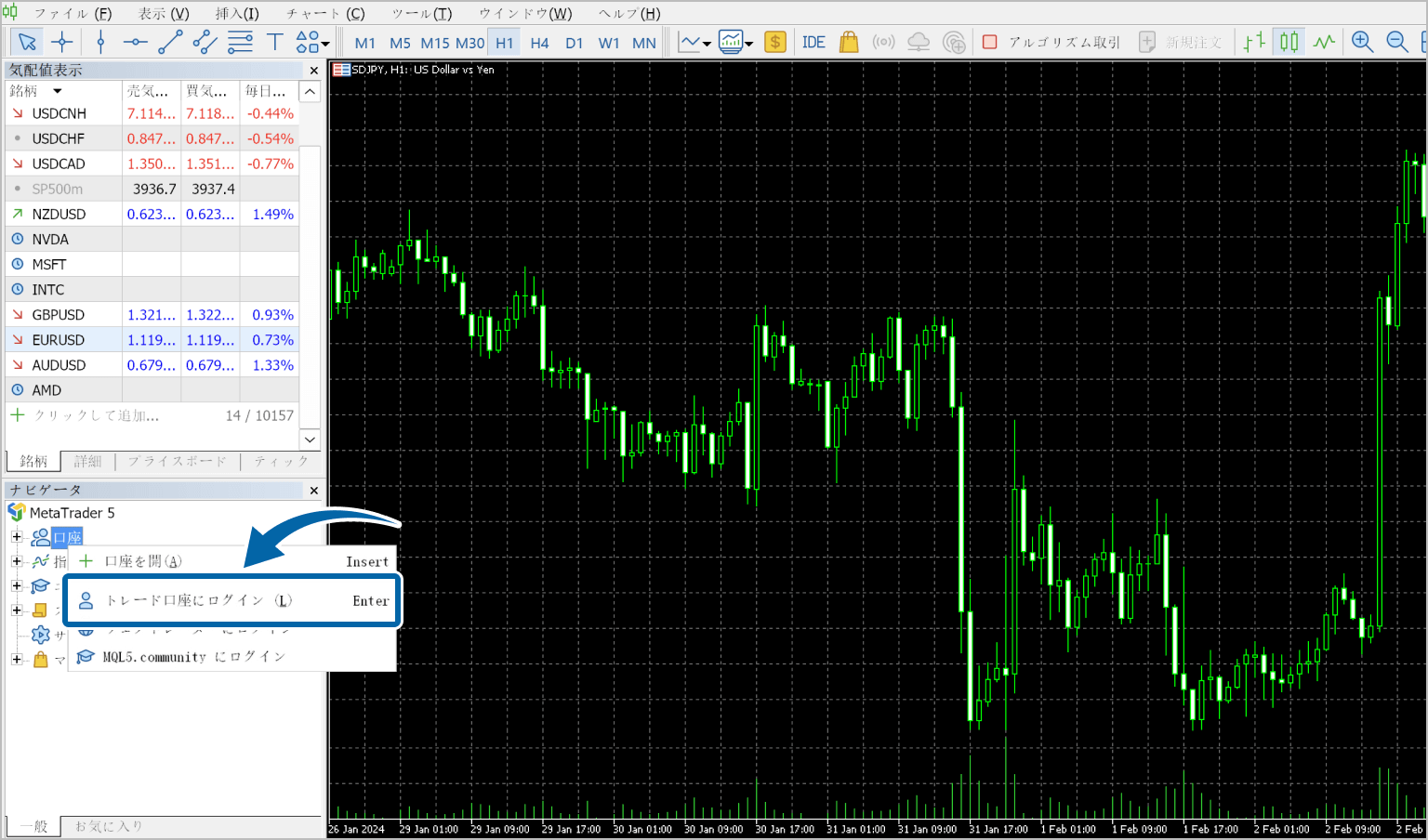The width and height of the screenshot is (1428, 840).
Task: Select the equidistant channel tool
Action: click(x=205, y=42)
